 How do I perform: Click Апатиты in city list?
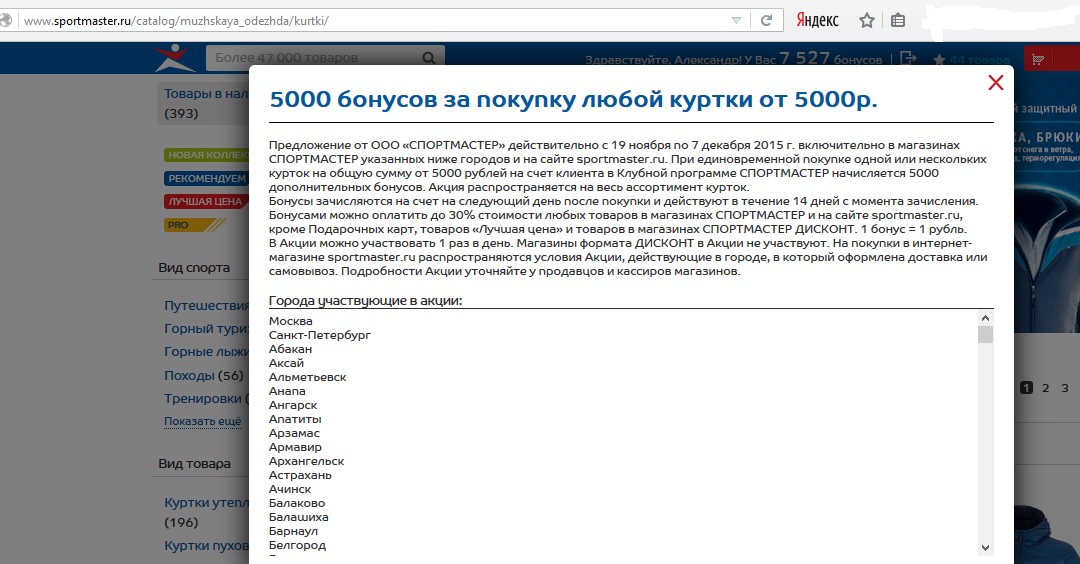coord(295,419)
